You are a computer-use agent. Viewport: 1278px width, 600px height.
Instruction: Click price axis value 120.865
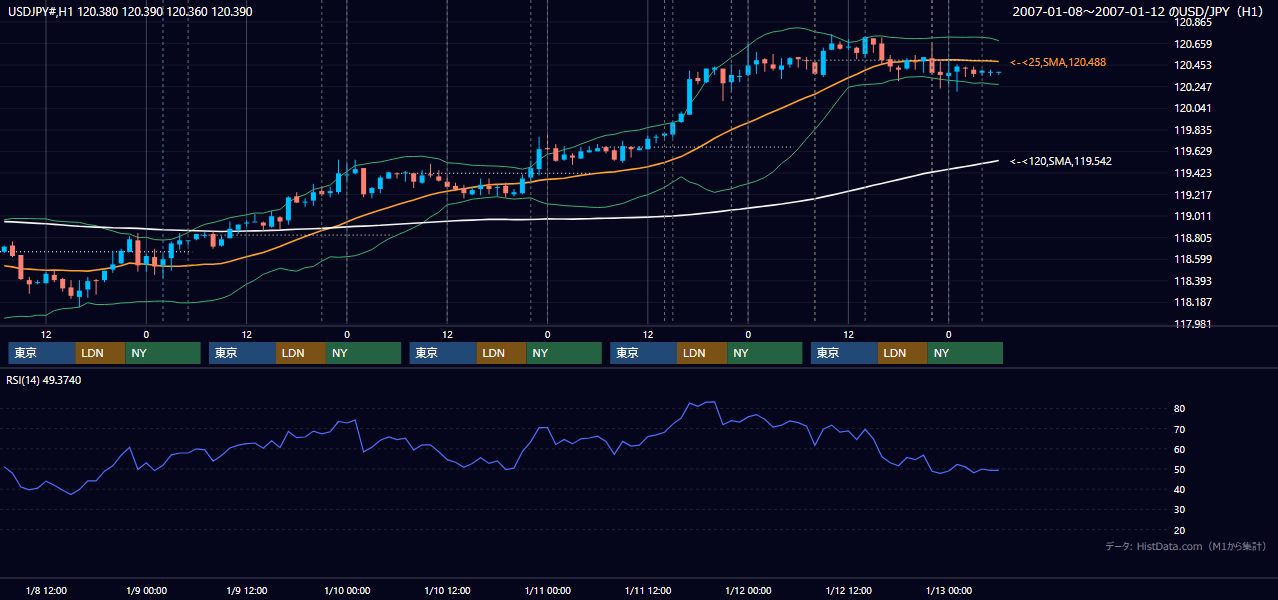(x=1194, y=22)
